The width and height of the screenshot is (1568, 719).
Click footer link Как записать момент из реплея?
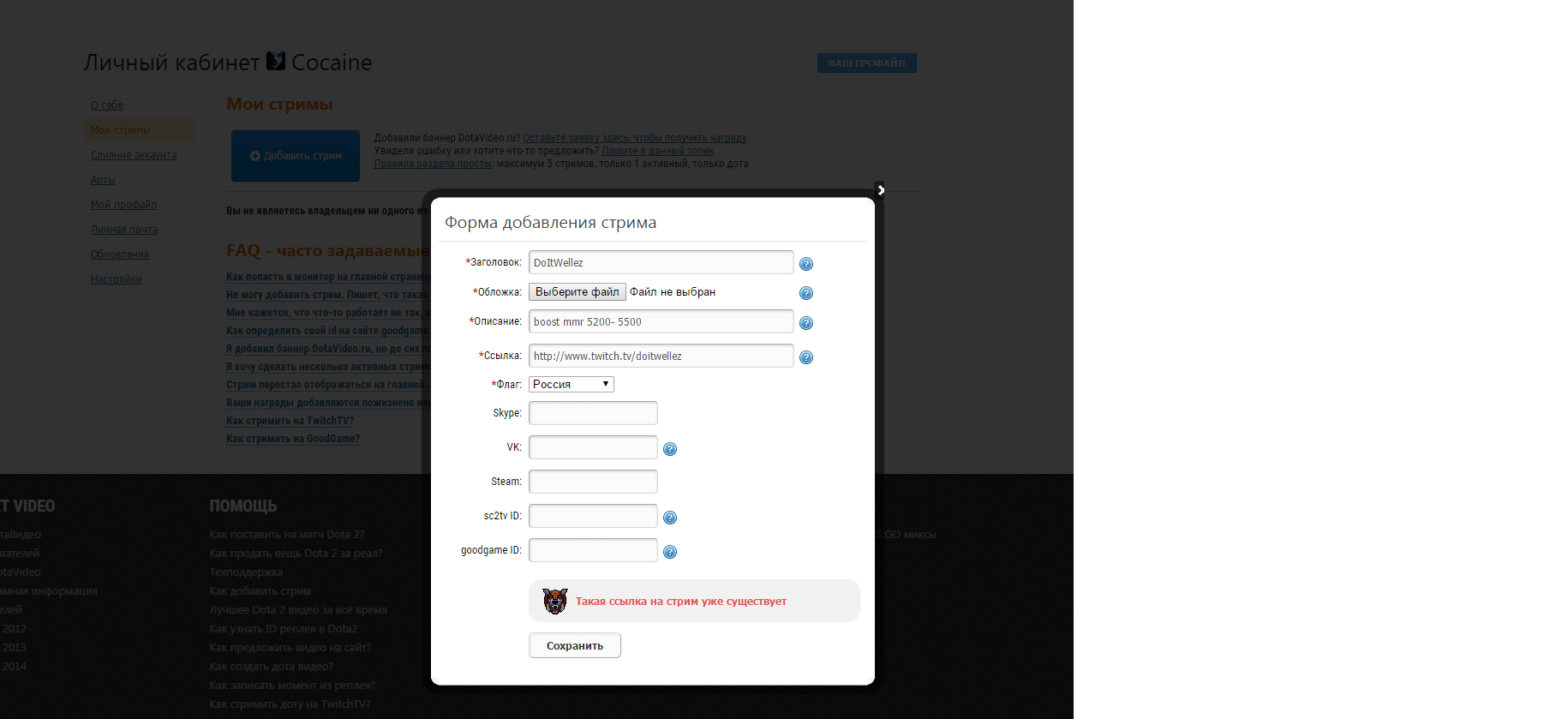tap(292, 686)
